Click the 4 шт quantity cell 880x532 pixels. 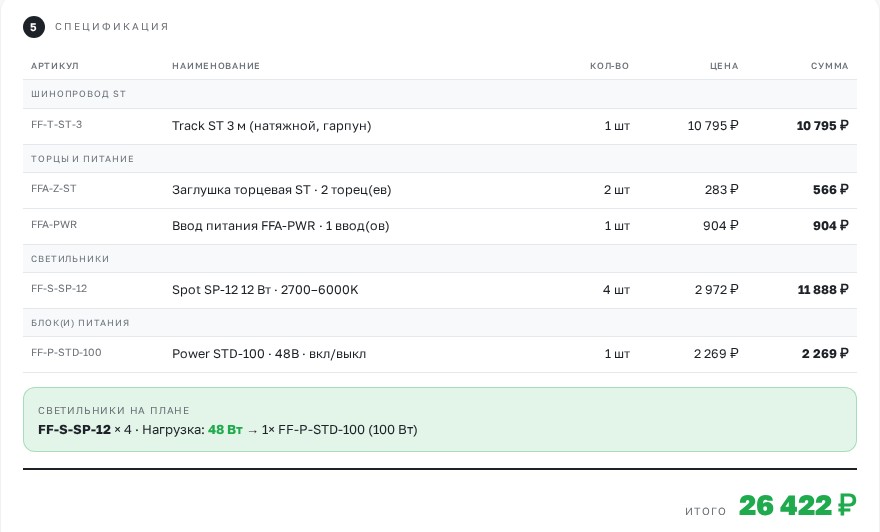616,290
